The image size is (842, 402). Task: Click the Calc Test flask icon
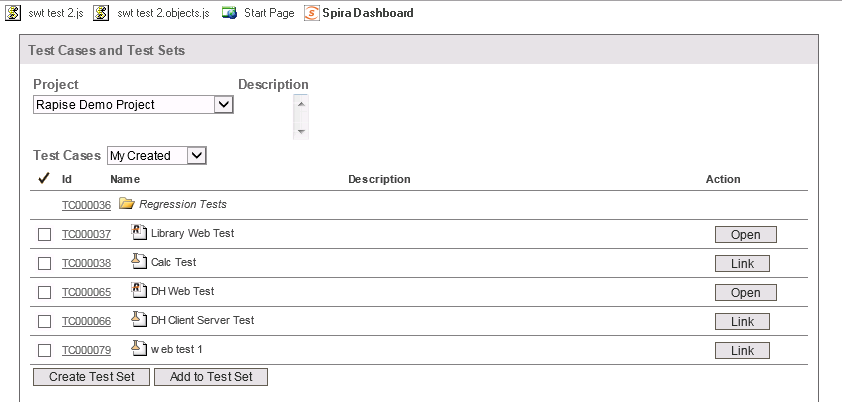click(x=140, y=262)
